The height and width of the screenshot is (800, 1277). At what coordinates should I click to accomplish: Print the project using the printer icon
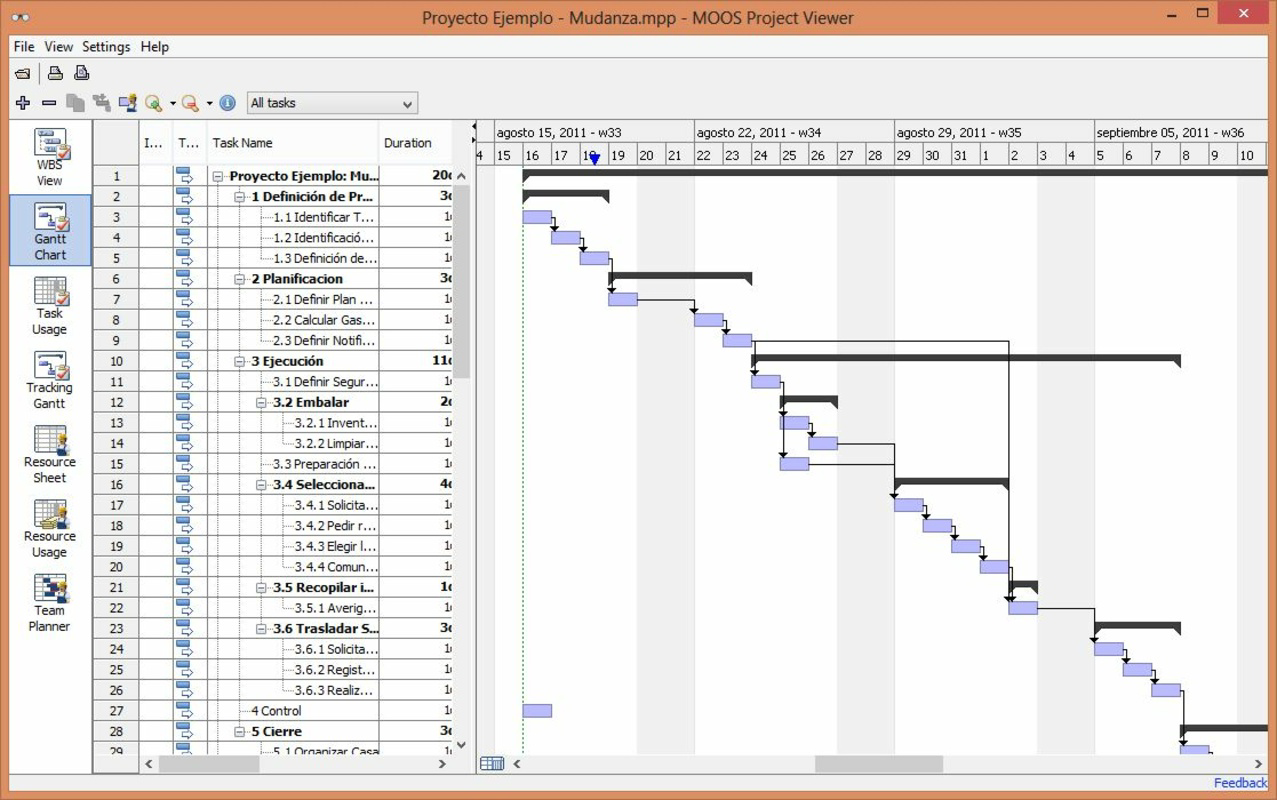[55, 72]
